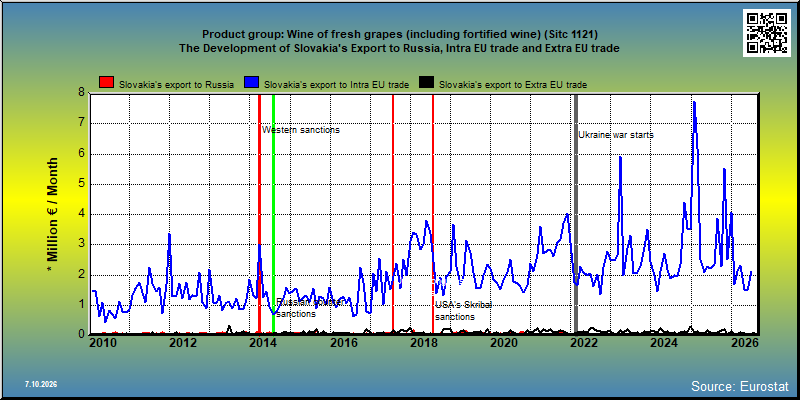800x400 pixels.
Task: Click the red Russia export legend swatch
Action: [107, 83]
